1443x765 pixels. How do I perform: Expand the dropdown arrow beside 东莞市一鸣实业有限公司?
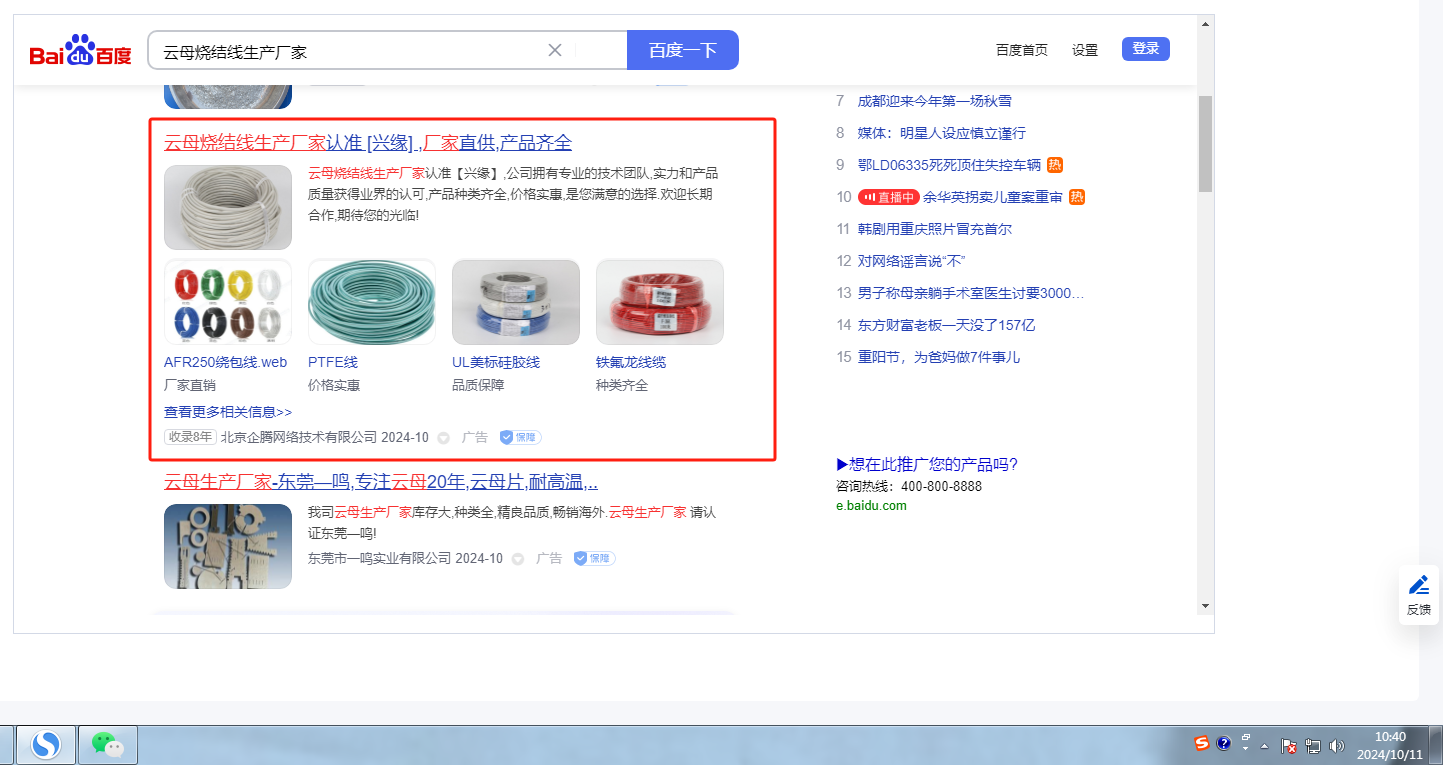(x=518, y=559)
